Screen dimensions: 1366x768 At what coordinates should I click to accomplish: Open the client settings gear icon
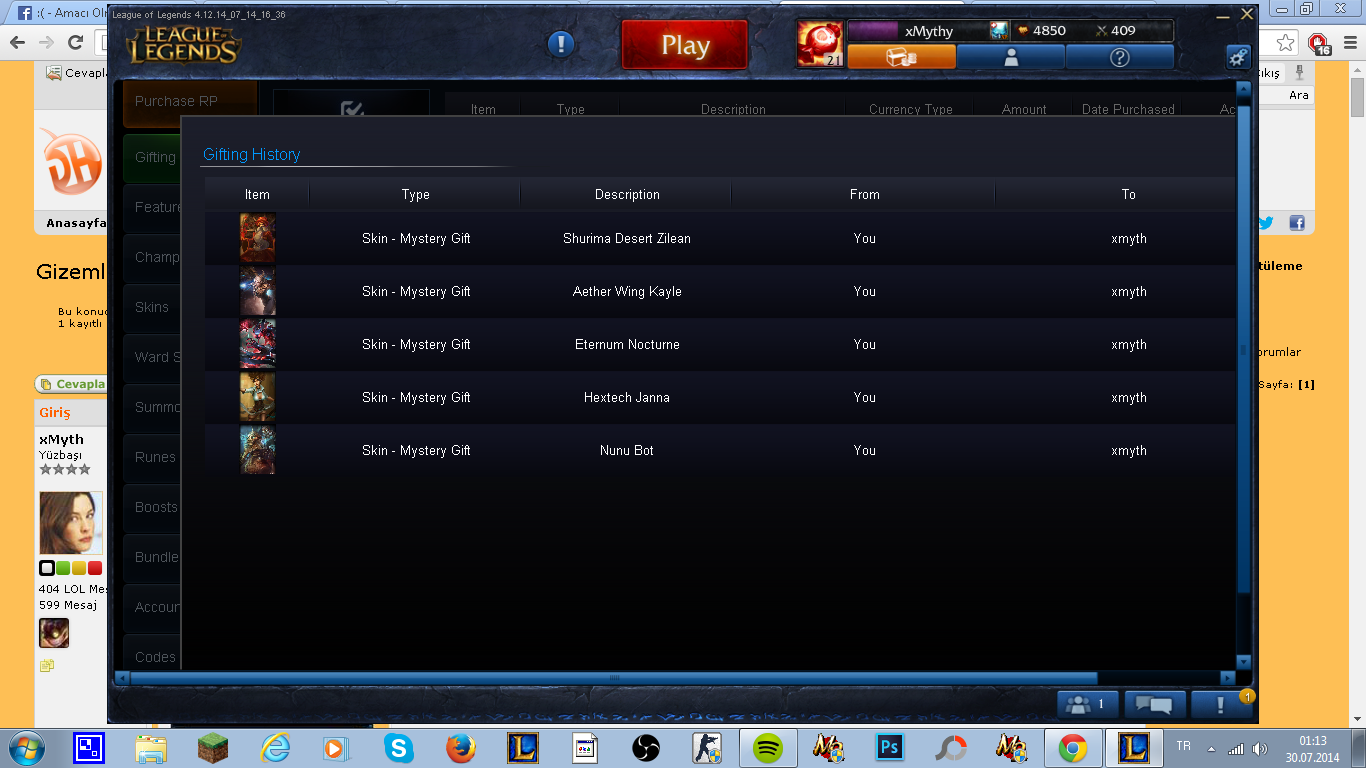[x=1238, y=57]
